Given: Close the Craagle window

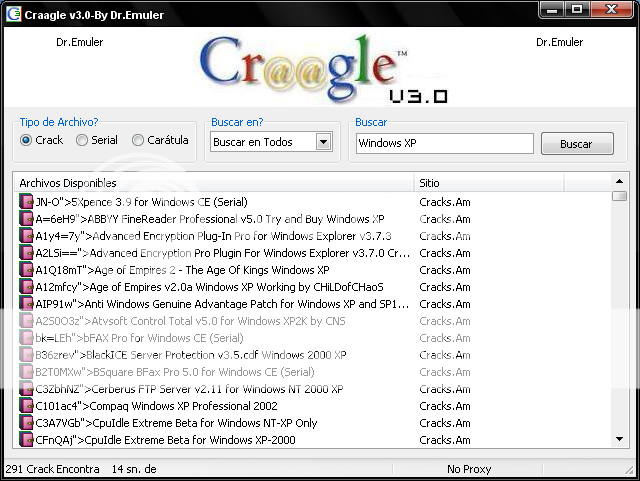Looking at the screenshot, I should click(612, 9).
